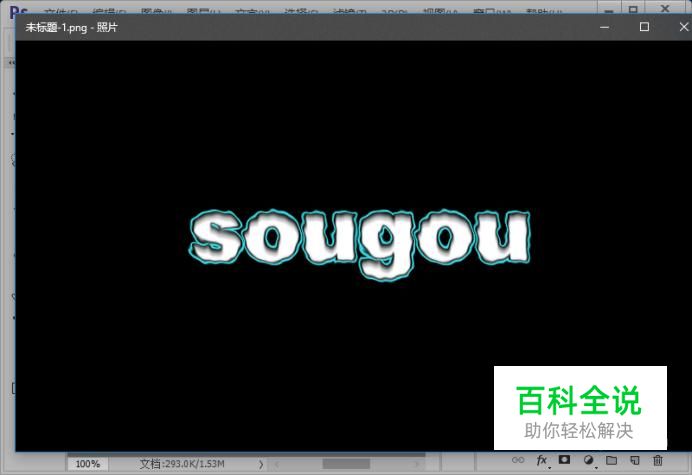Close the 未标题-1.png photo window

tap(684, 27)
